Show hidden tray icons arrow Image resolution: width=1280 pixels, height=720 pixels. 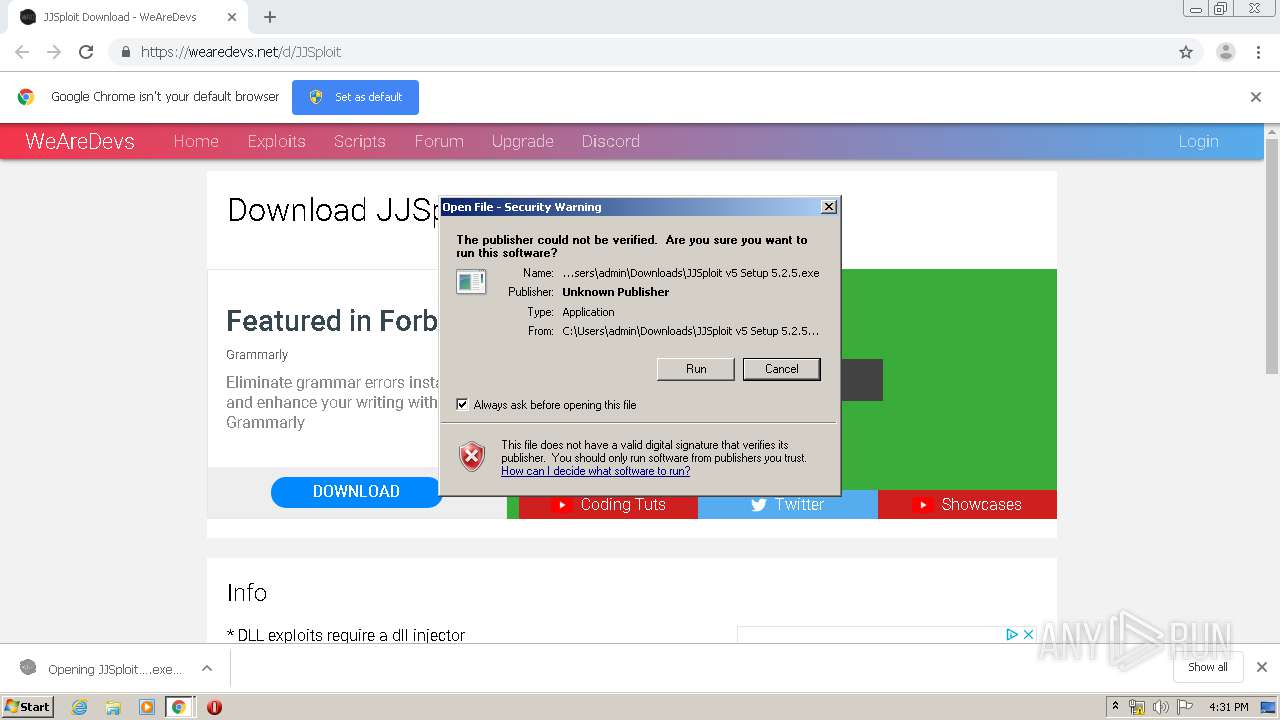pyautogui.click(x=1115, y=707)
